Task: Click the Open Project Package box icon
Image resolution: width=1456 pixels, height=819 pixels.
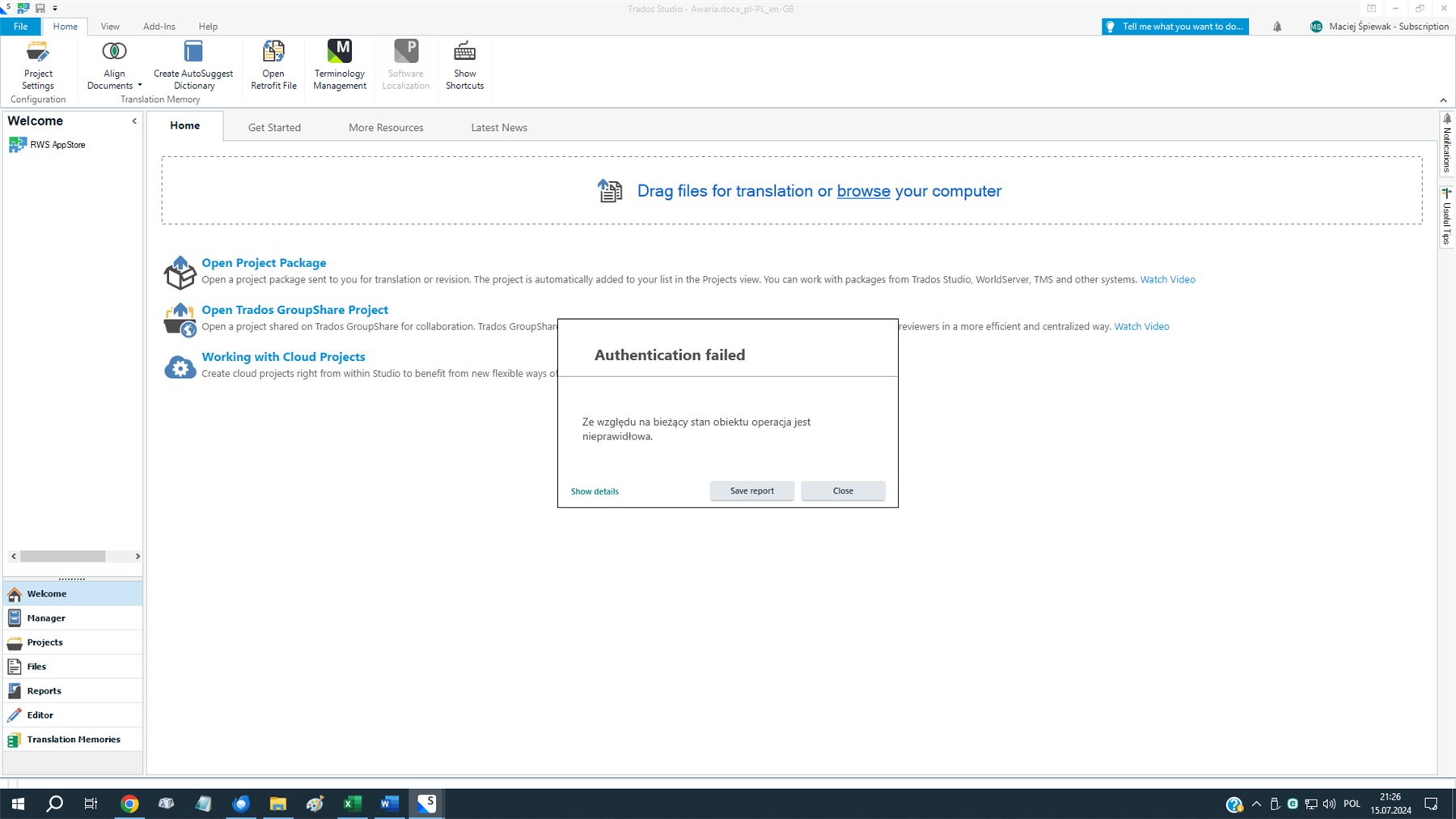Action: pos(180,272)
